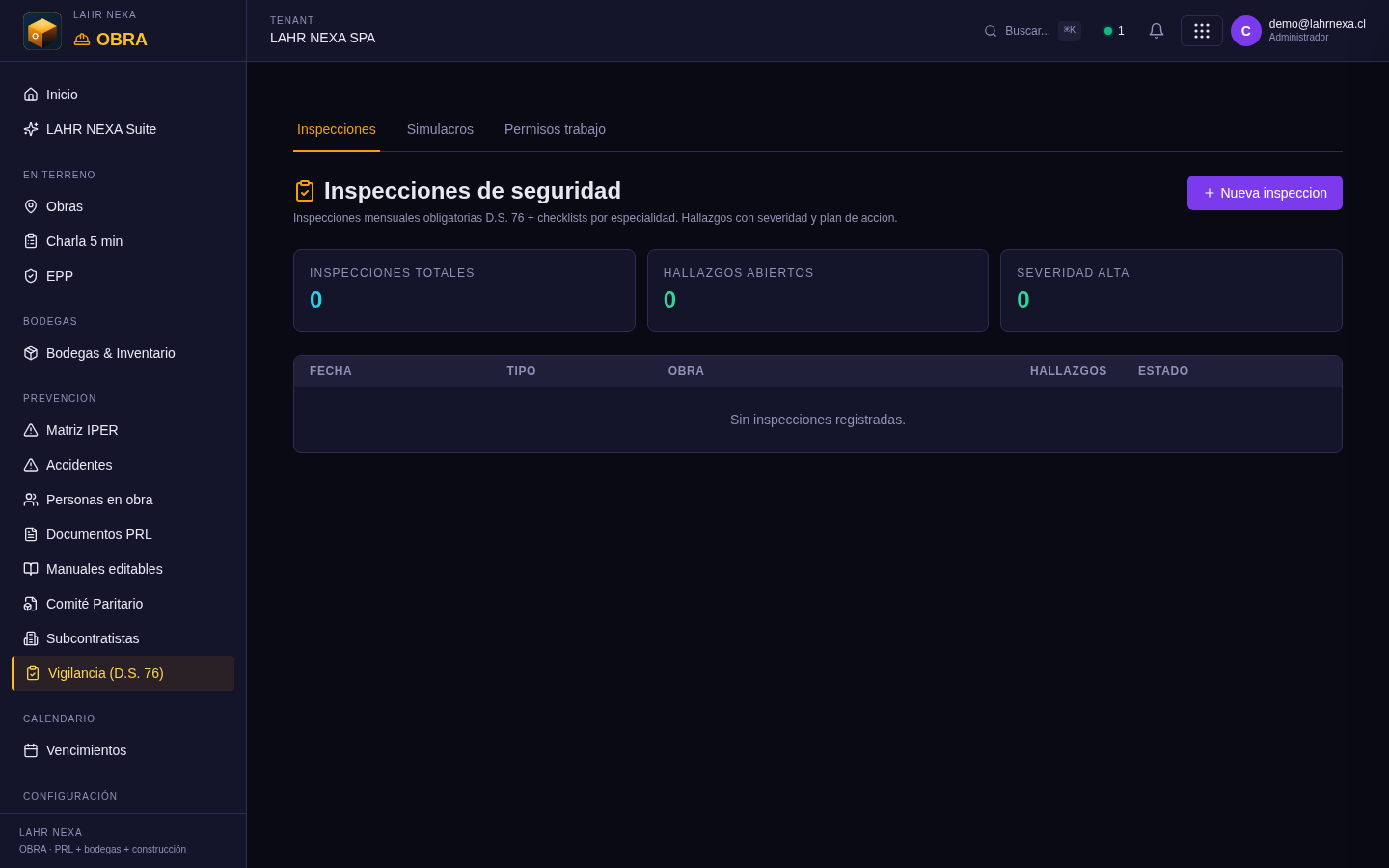Click the Buscar search field
This screenshot has height=868, width=1389.
[1032, 31]
